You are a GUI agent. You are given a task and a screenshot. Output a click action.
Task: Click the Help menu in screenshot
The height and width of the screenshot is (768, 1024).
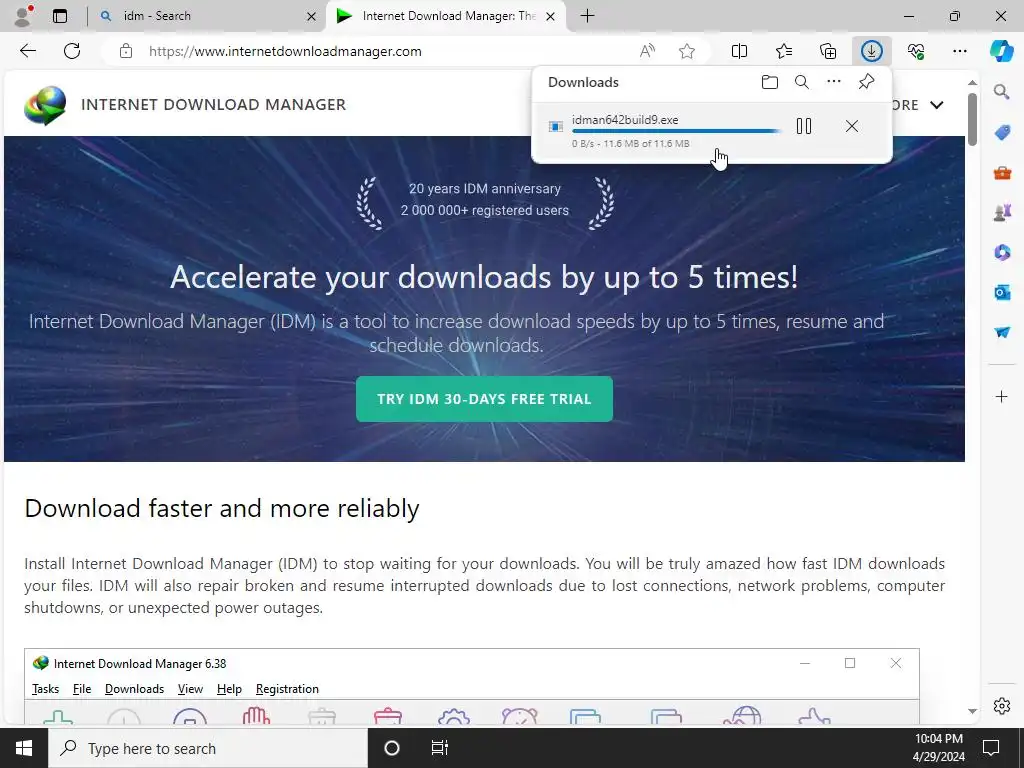[229, 689]
